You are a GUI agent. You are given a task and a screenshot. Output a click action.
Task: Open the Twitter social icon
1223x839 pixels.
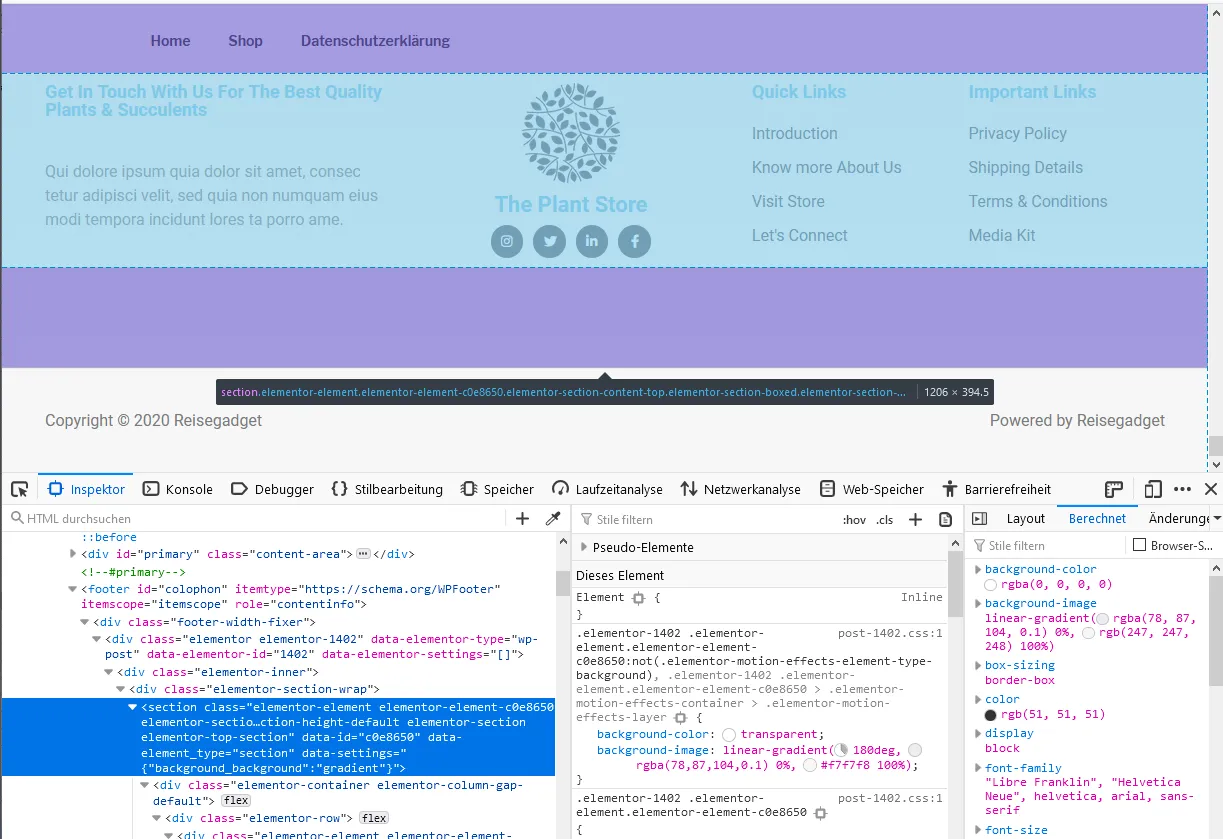click(x=549, y=241)
